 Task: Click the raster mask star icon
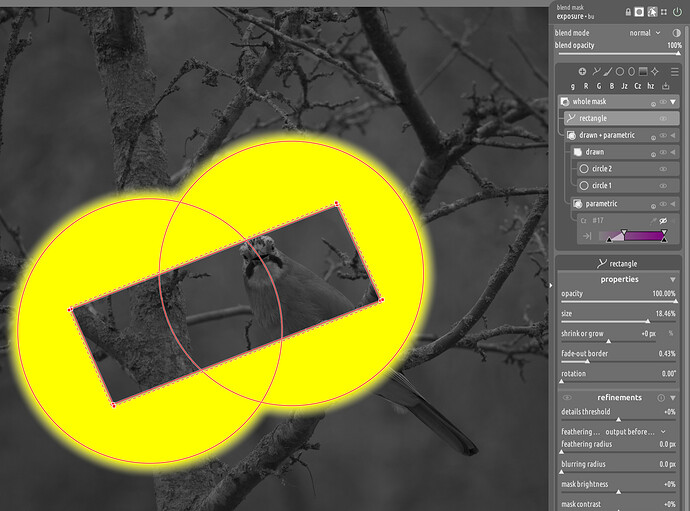coord(655,71)
